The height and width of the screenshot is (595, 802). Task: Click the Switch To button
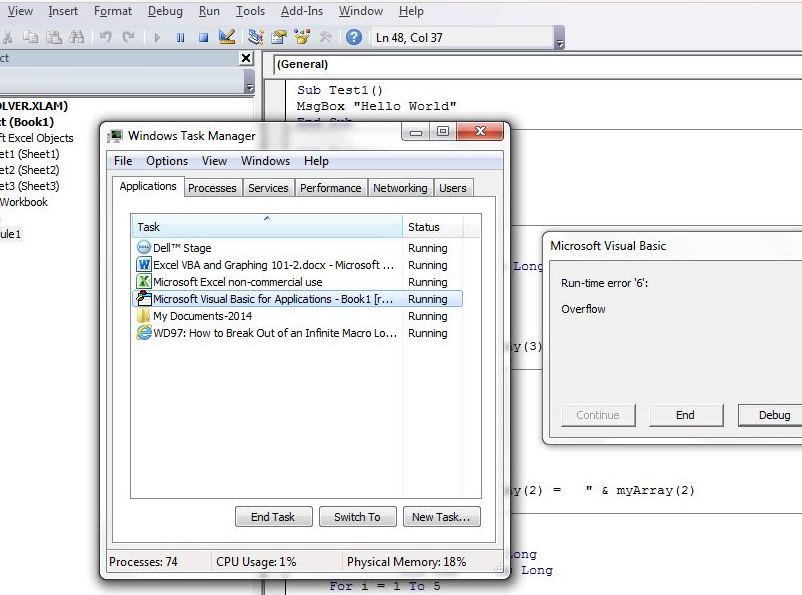pos(357,517)
